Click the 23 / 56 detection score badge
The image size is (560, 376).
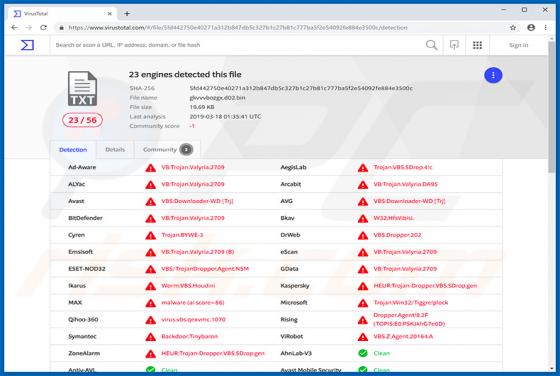tap(82, 120)
